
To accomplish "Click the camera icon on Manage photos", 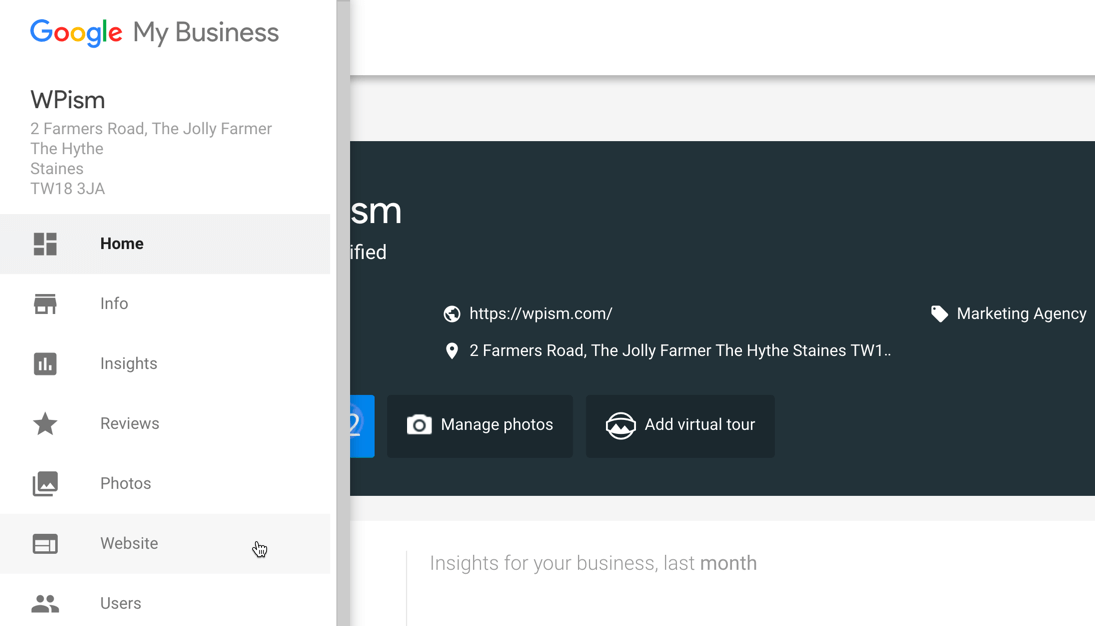I will click(419, 425).
